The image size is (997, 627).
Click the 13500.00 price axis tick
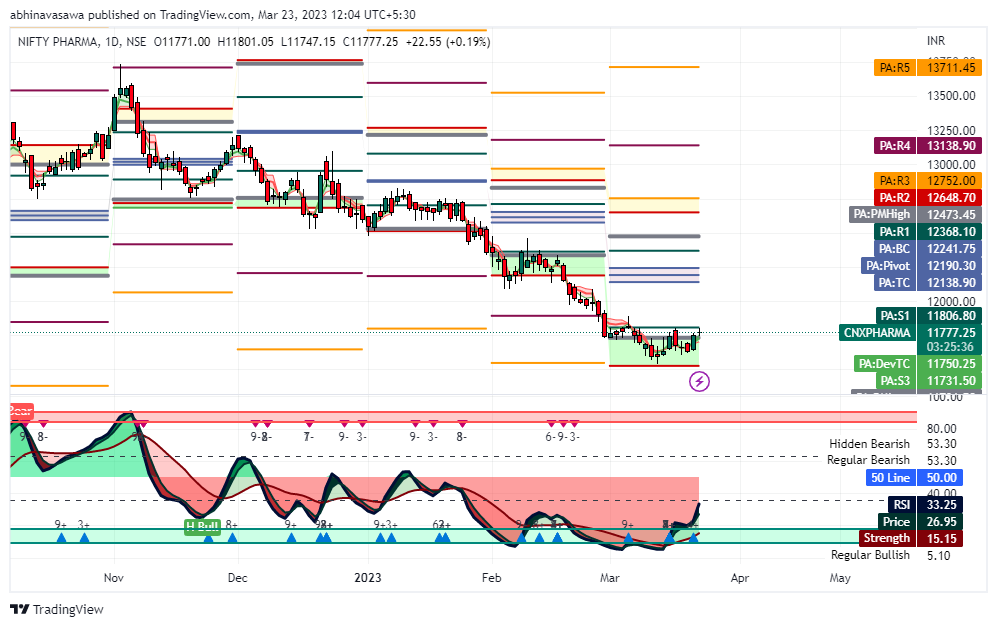(x=951, y=96)
